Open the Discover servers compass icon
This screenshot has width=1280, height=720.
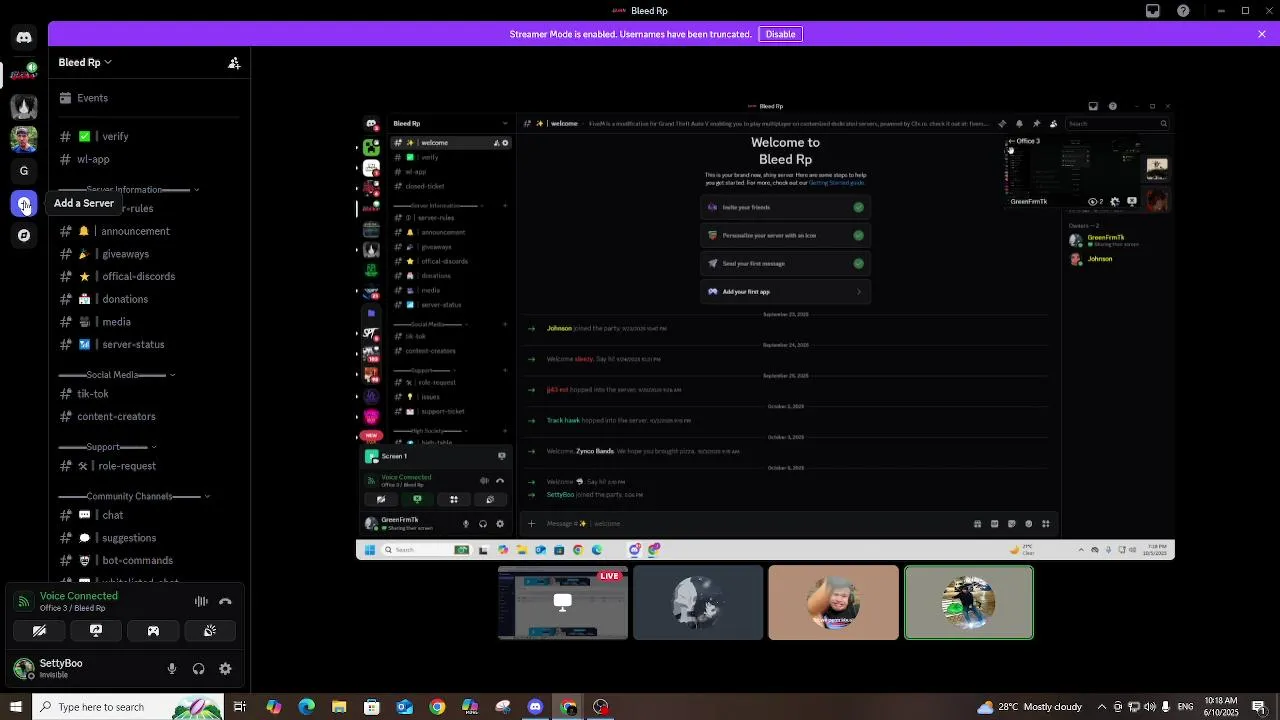coord(24,236)
